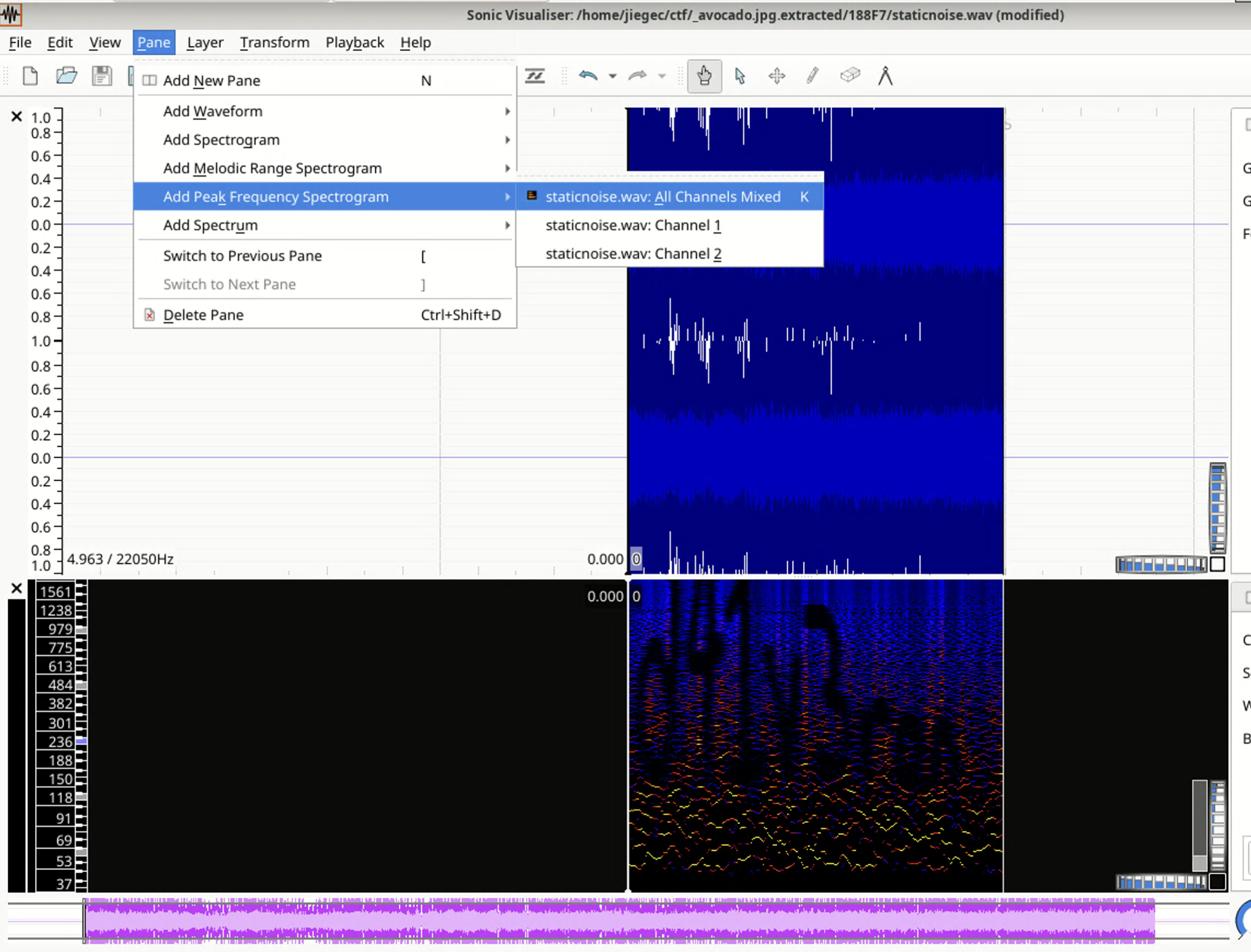The image size is (1251, 952).
Task: Click the Undo arrow icon
Action: (588, 76)
